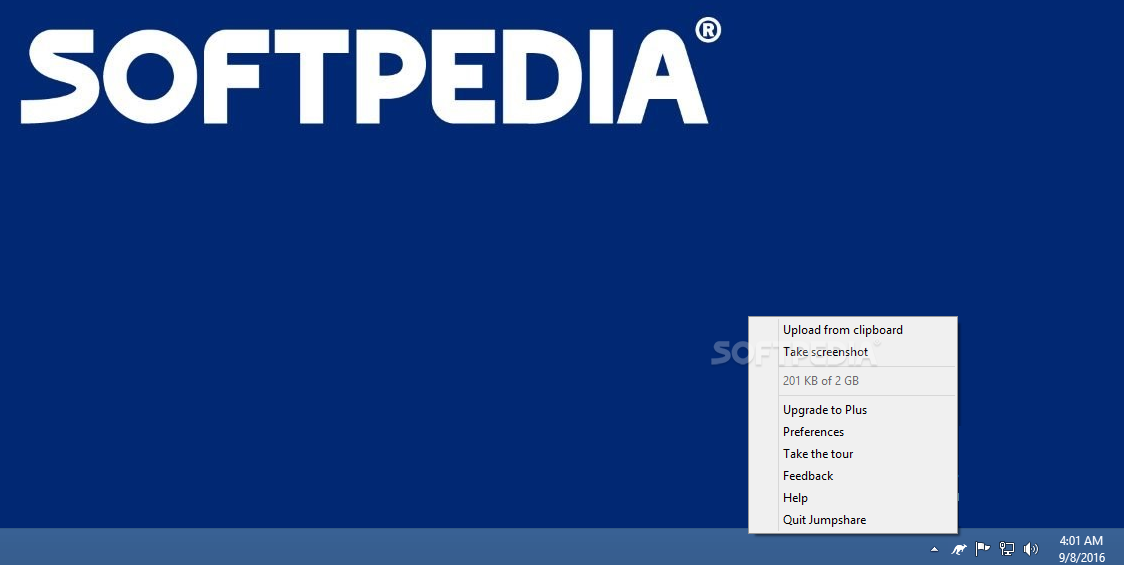
Task: Open Preferences from Jumpshare menu
Action: tap(852, 432)
